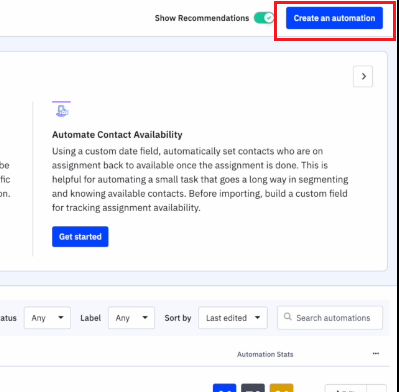Open the split arrow beside the Edit button
The image size is (399, 392).
click(376, 389)
